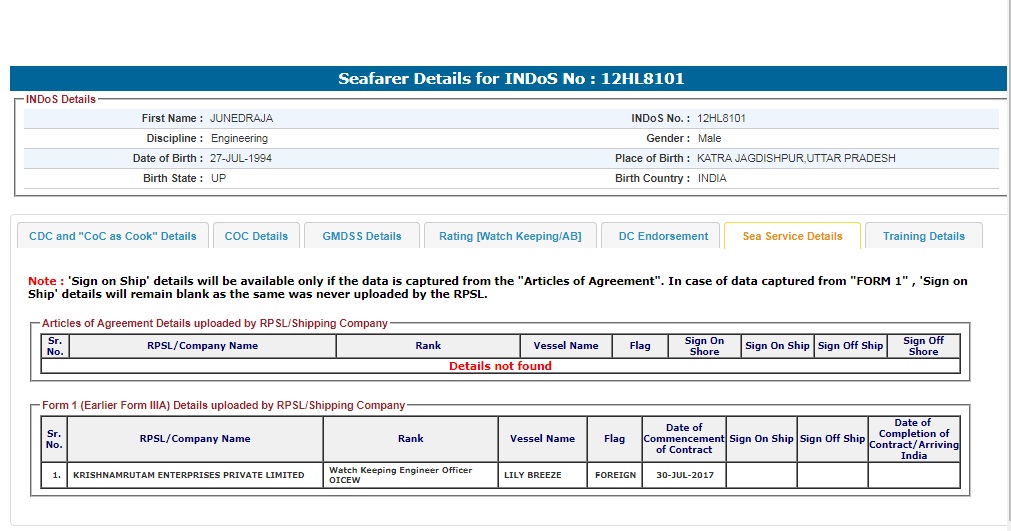Click the Sign On Shore column header
The height and width of the screenshot is (531, 1011).
(x=704, y=346)
